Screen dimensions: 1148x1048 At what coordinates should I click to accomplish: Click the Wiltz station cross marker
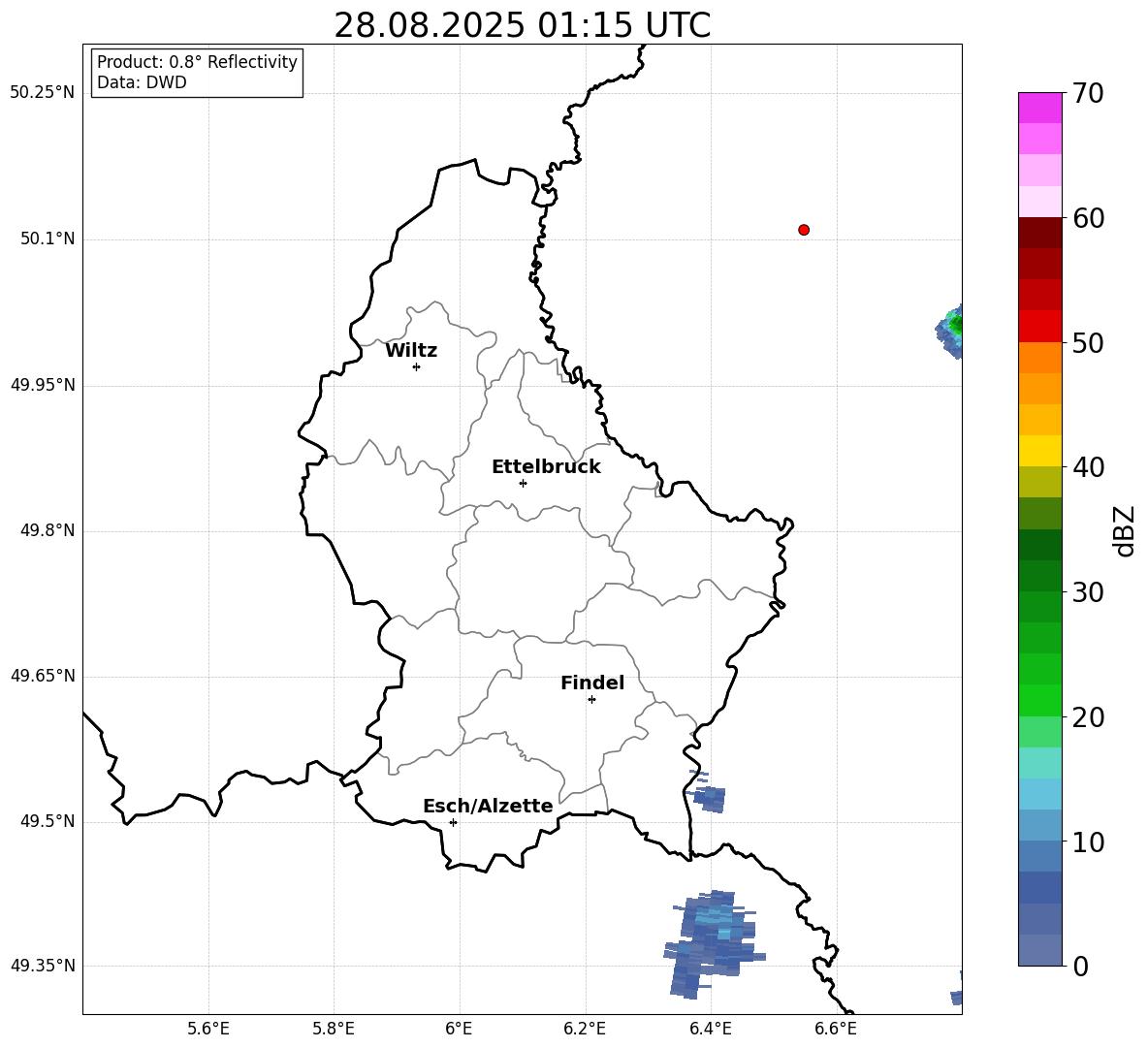[x=417, y=366]
